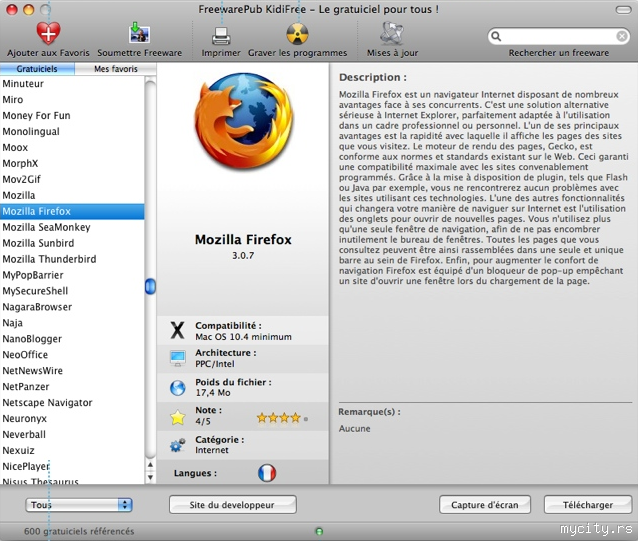Click the French flag language icon

point(267,472)
